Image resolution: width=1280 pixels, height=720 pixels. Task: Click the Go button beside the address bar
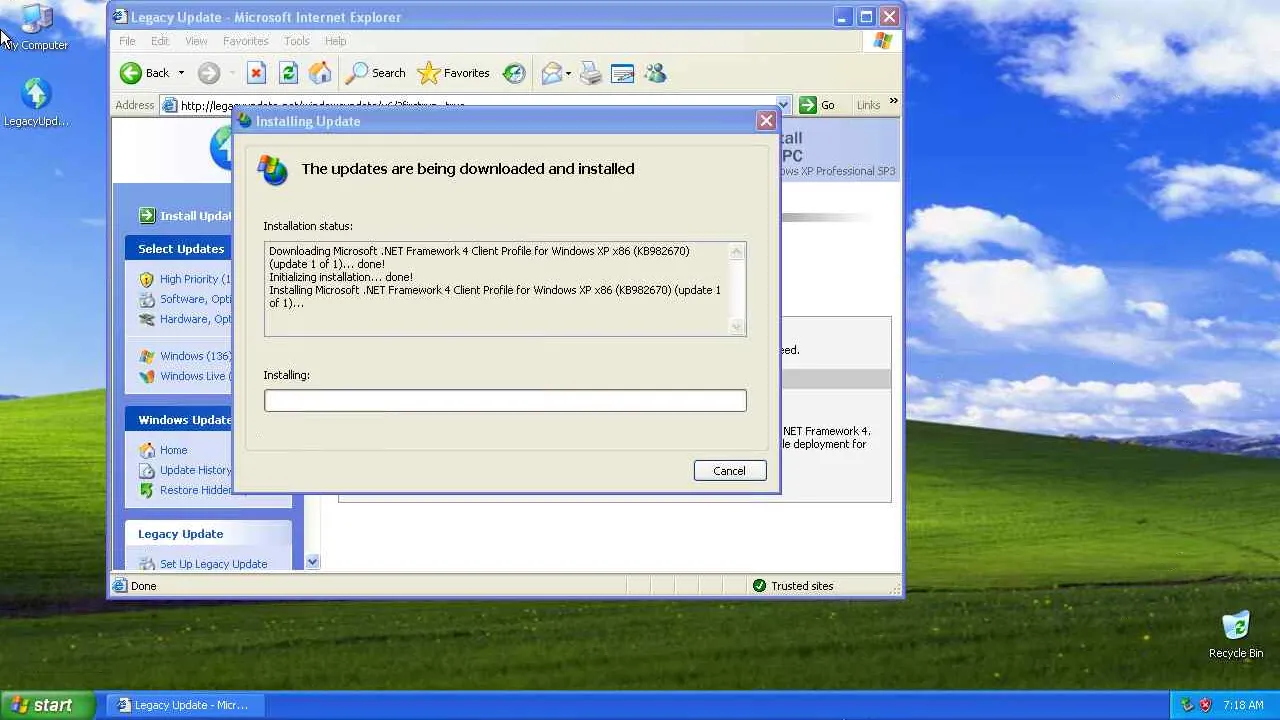[817, 105]
